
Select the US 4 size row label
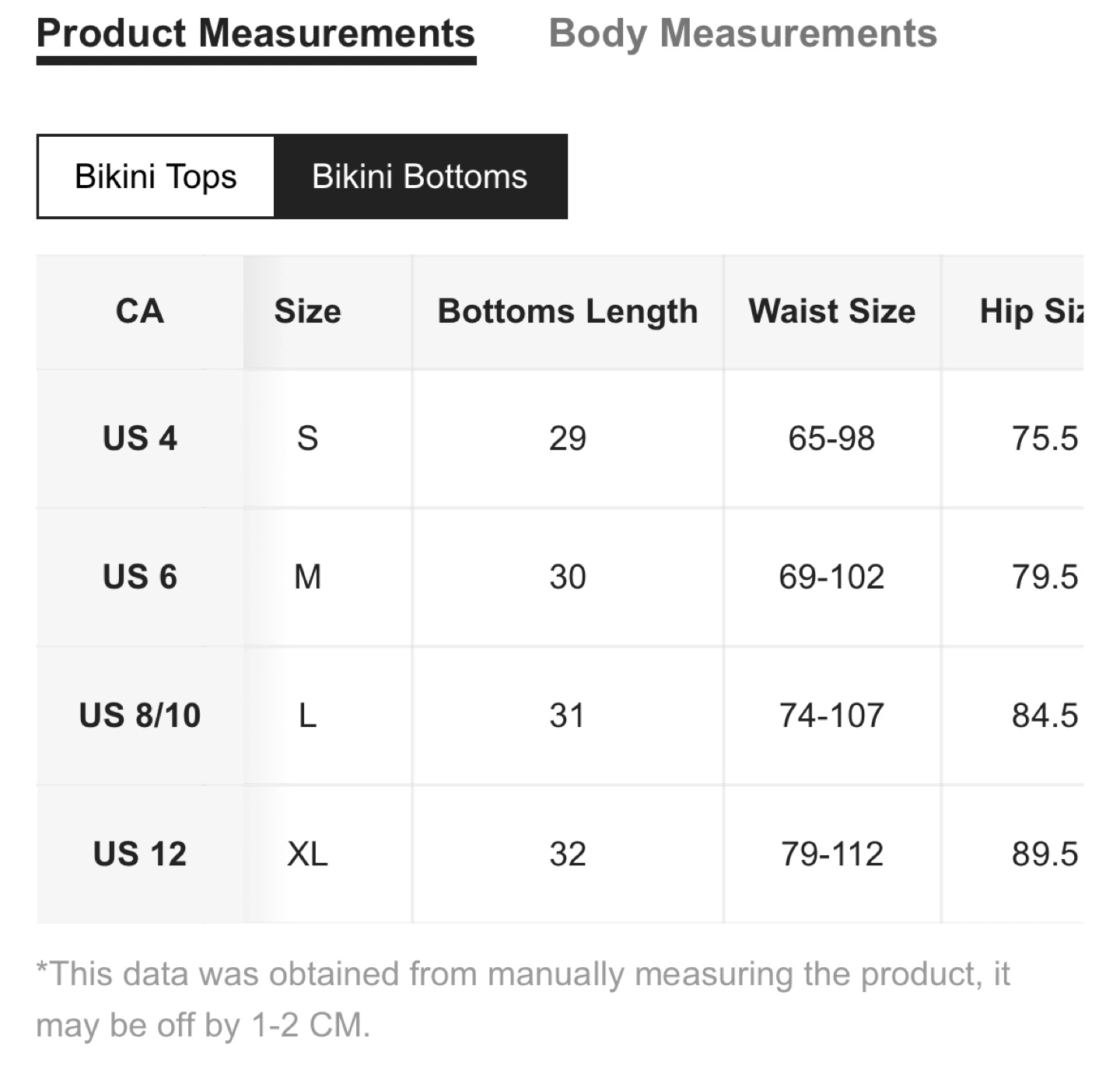[140, 438]
